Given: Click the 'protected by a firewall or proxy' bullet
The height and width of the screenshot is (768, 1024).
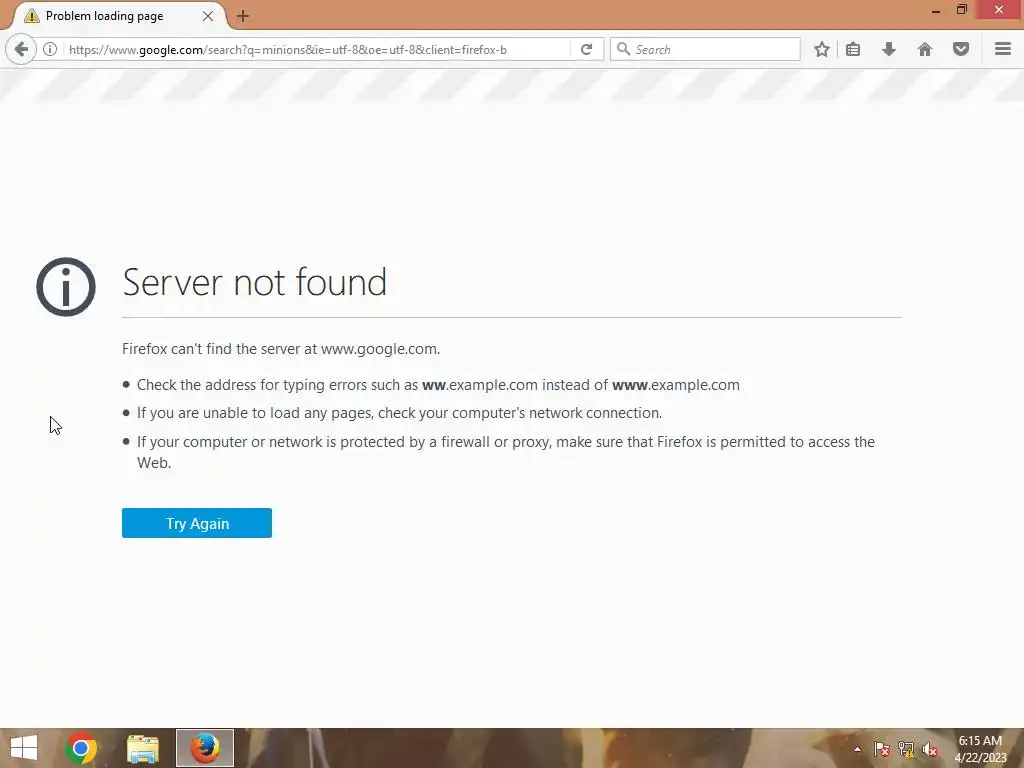Looking at the screenshot, I should click(505, 452).
